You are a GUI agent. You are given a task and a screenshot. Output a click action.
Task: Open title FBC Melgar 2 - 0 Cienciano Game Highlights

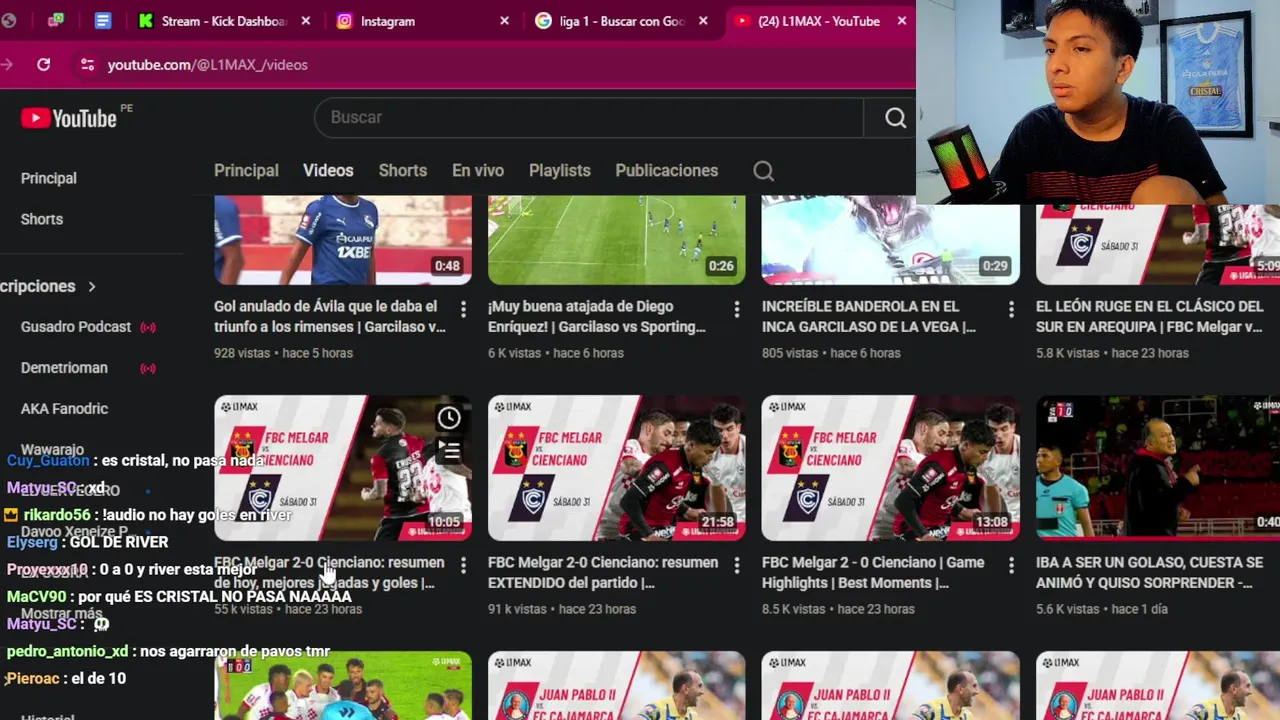pyautogui.click(x=873, y=572)
